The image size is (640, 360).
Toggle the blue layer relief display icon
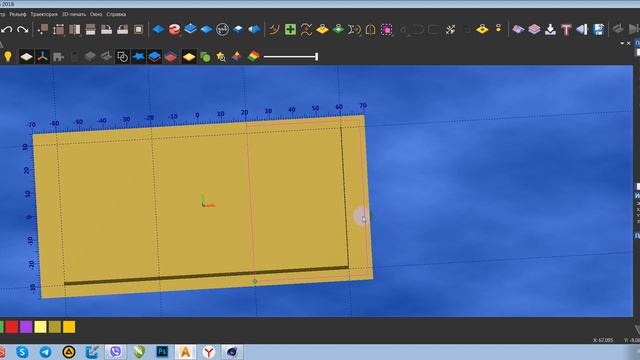pos(154,57)
